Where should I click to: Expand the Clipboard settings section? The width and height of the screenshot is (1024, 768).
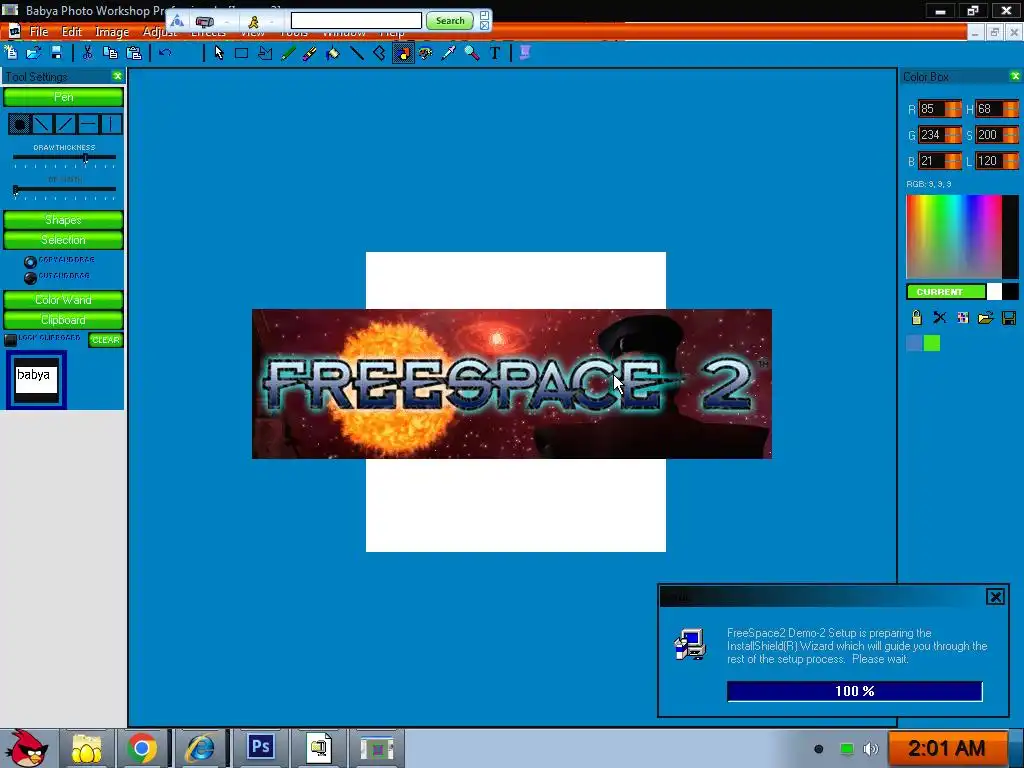pyautogui.click(x=63, y=320)
